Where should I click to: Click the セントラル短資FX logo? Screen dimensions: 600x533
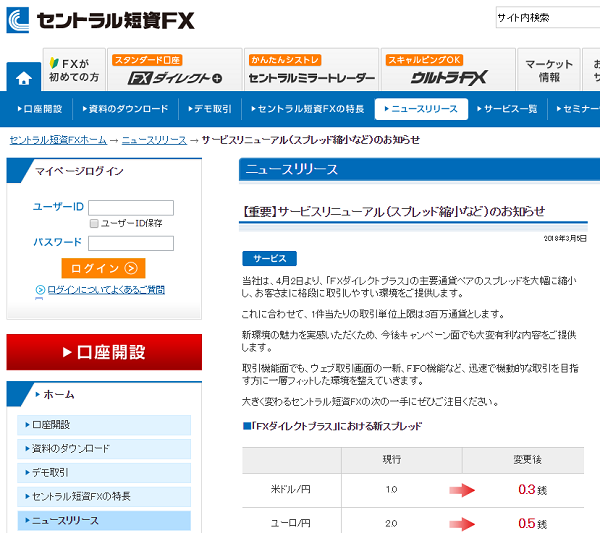pos(101,20)
